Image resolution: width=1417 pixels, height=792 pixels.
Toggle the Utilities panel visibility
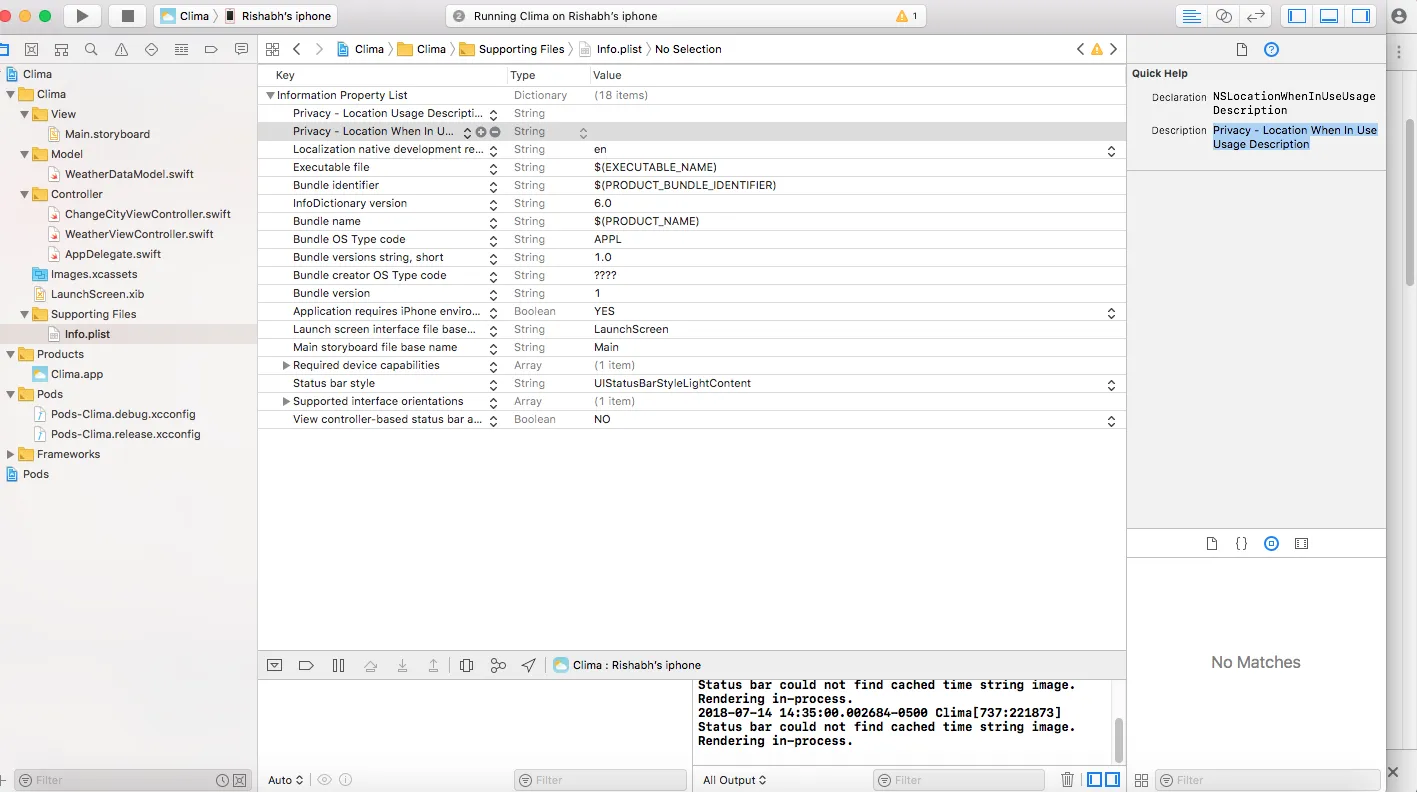(1361, 16)
